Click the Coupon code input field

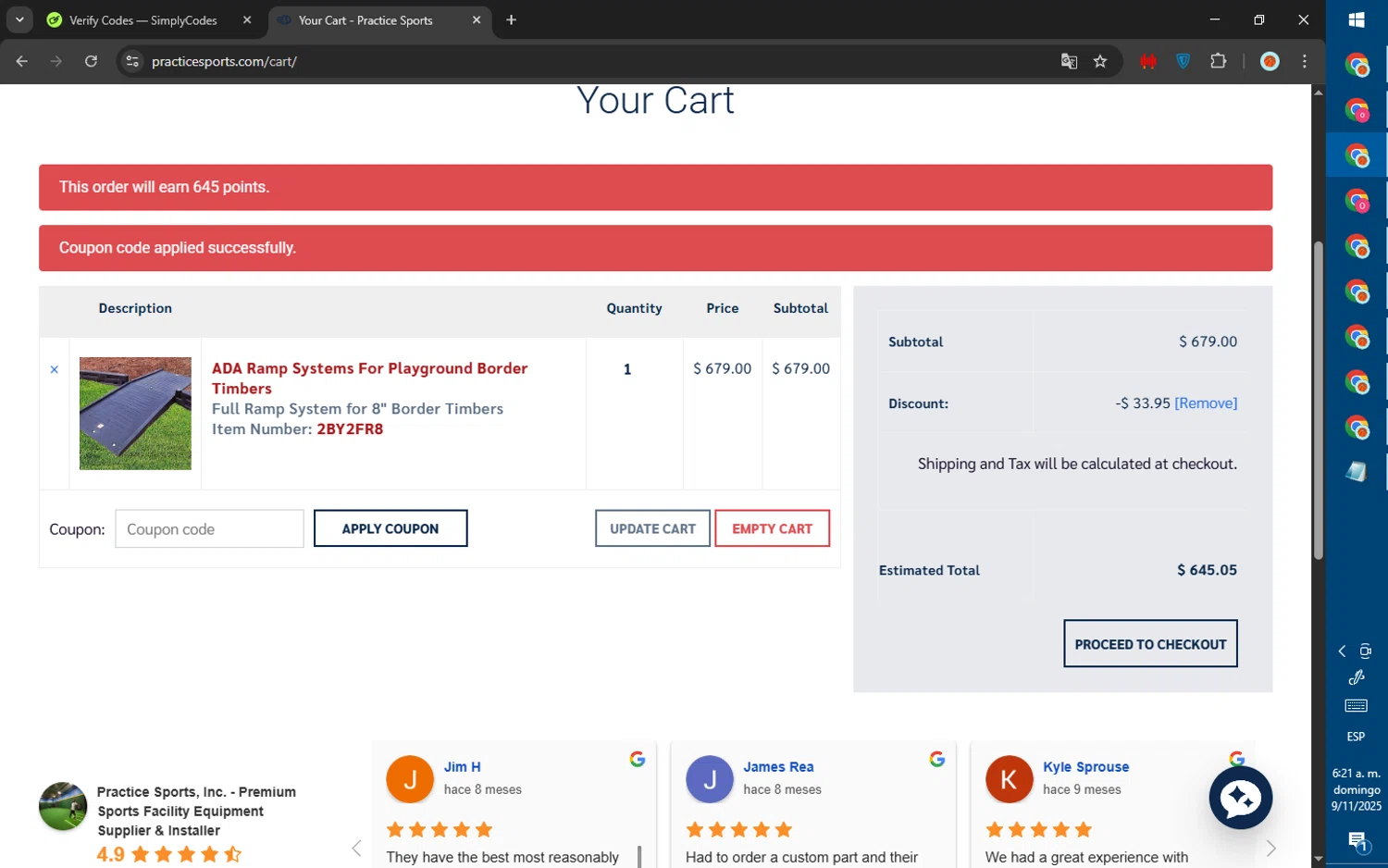tap(209, 528)
